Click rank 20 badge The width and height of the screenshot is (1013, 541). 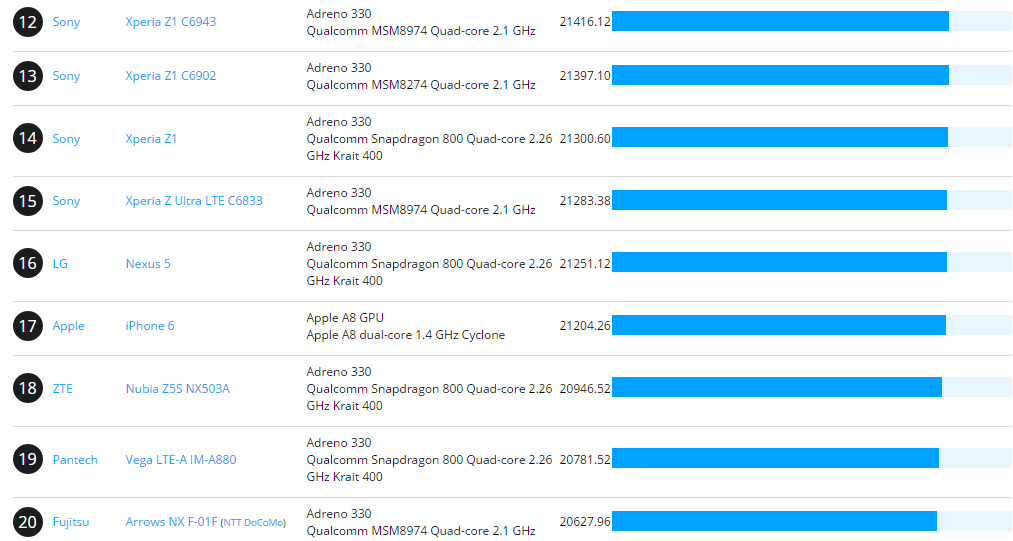click(x=28, y=522)
